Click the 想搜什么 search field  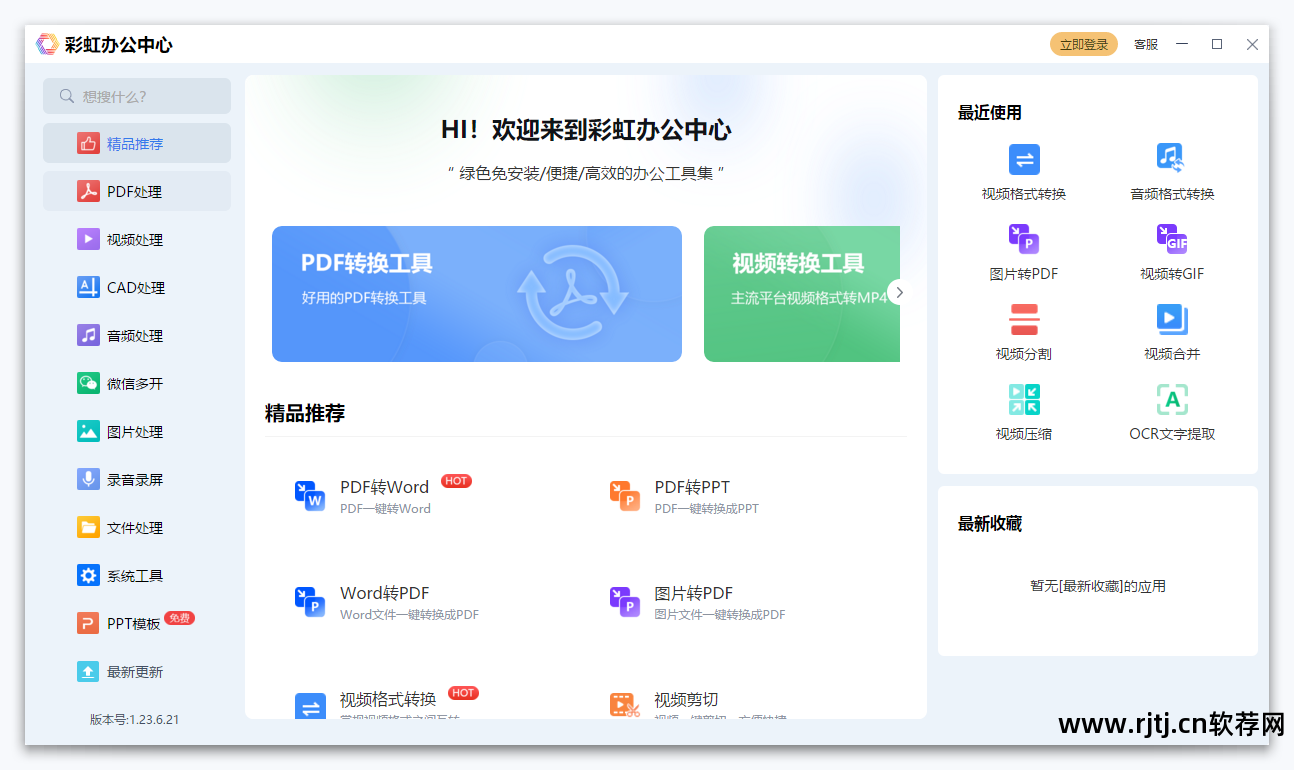click(137, 96)
